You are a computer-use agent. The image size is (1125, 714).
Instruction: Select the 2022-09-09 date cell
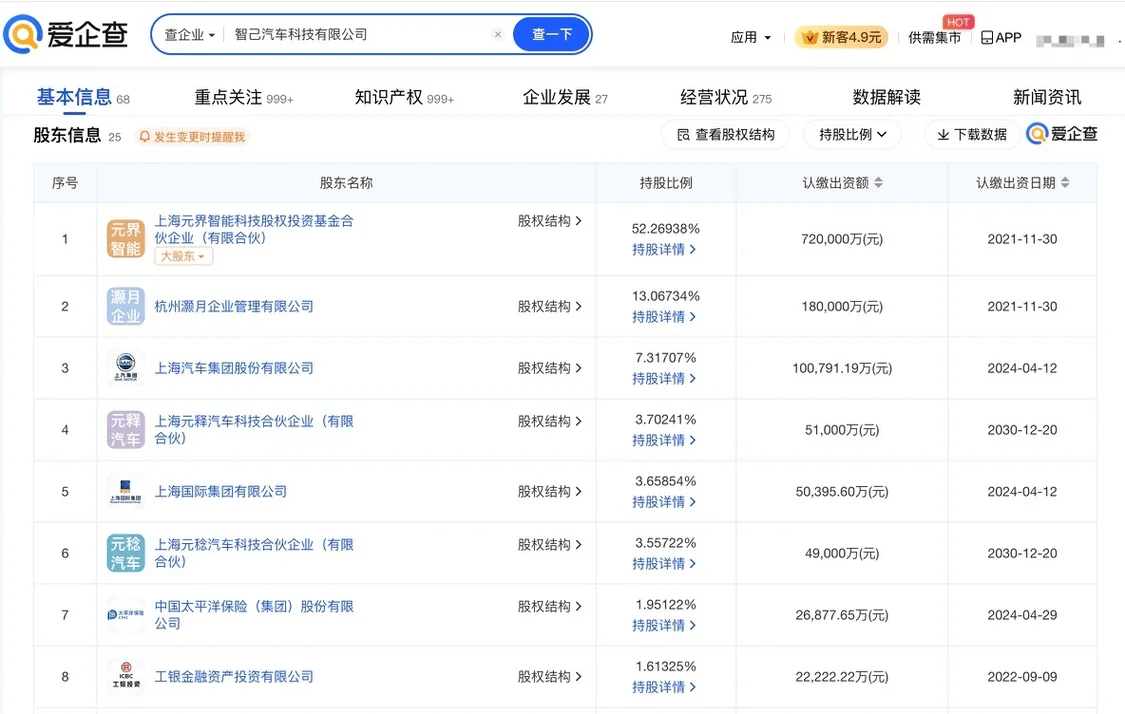tap(1022, 677)
